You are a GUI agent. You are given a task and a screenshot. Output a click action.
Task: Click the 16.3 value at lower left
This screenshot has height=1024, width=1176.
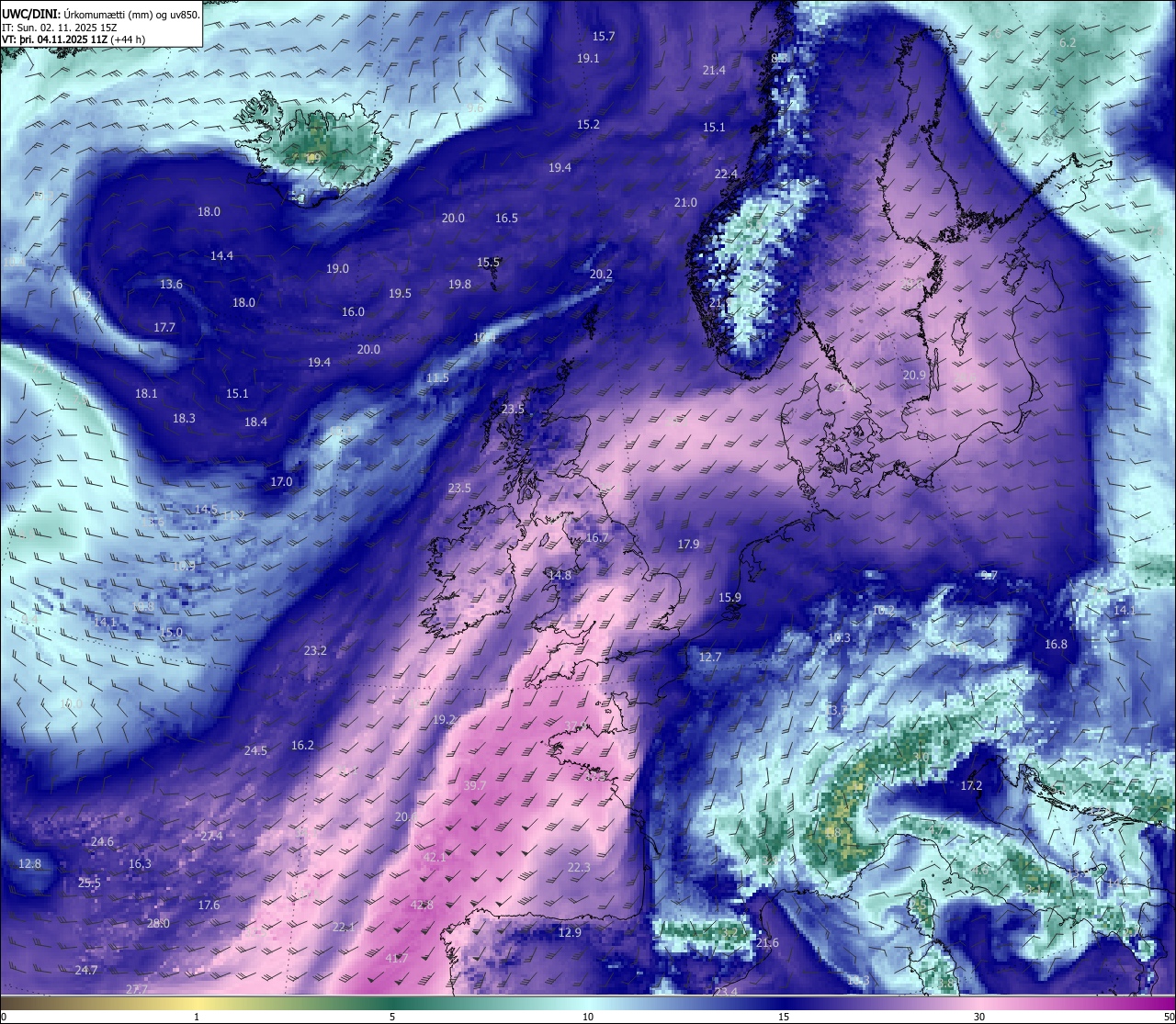click(140, 863)
